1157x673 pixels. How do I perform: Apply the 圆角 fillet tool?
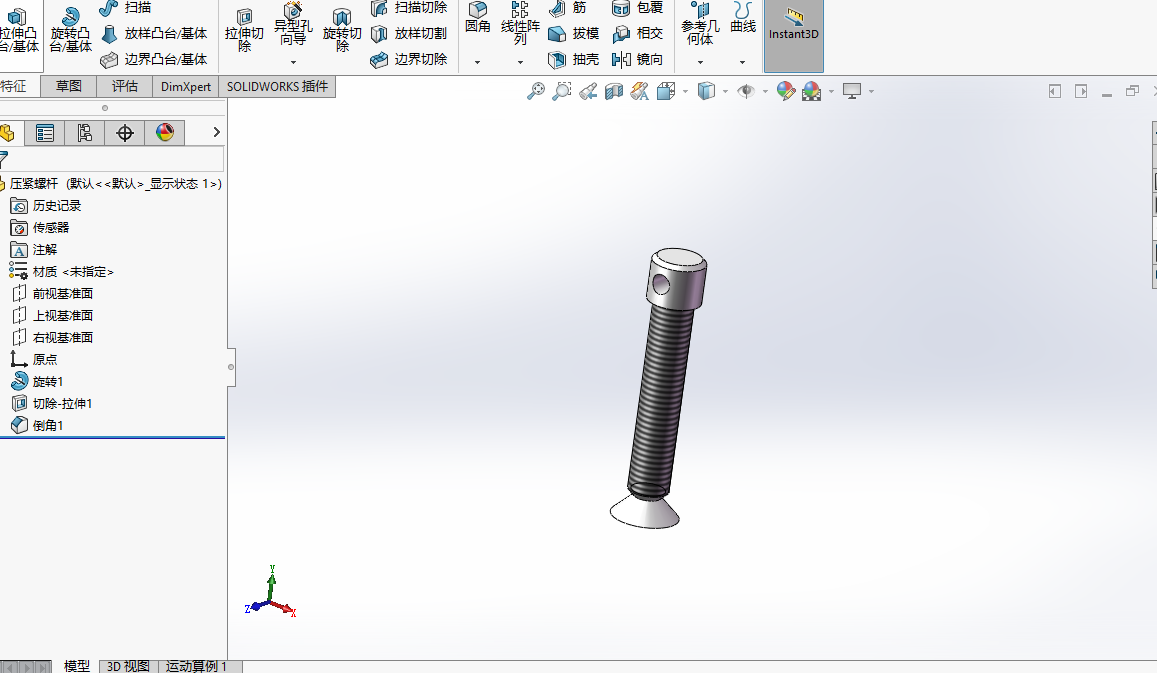[477, 18]
